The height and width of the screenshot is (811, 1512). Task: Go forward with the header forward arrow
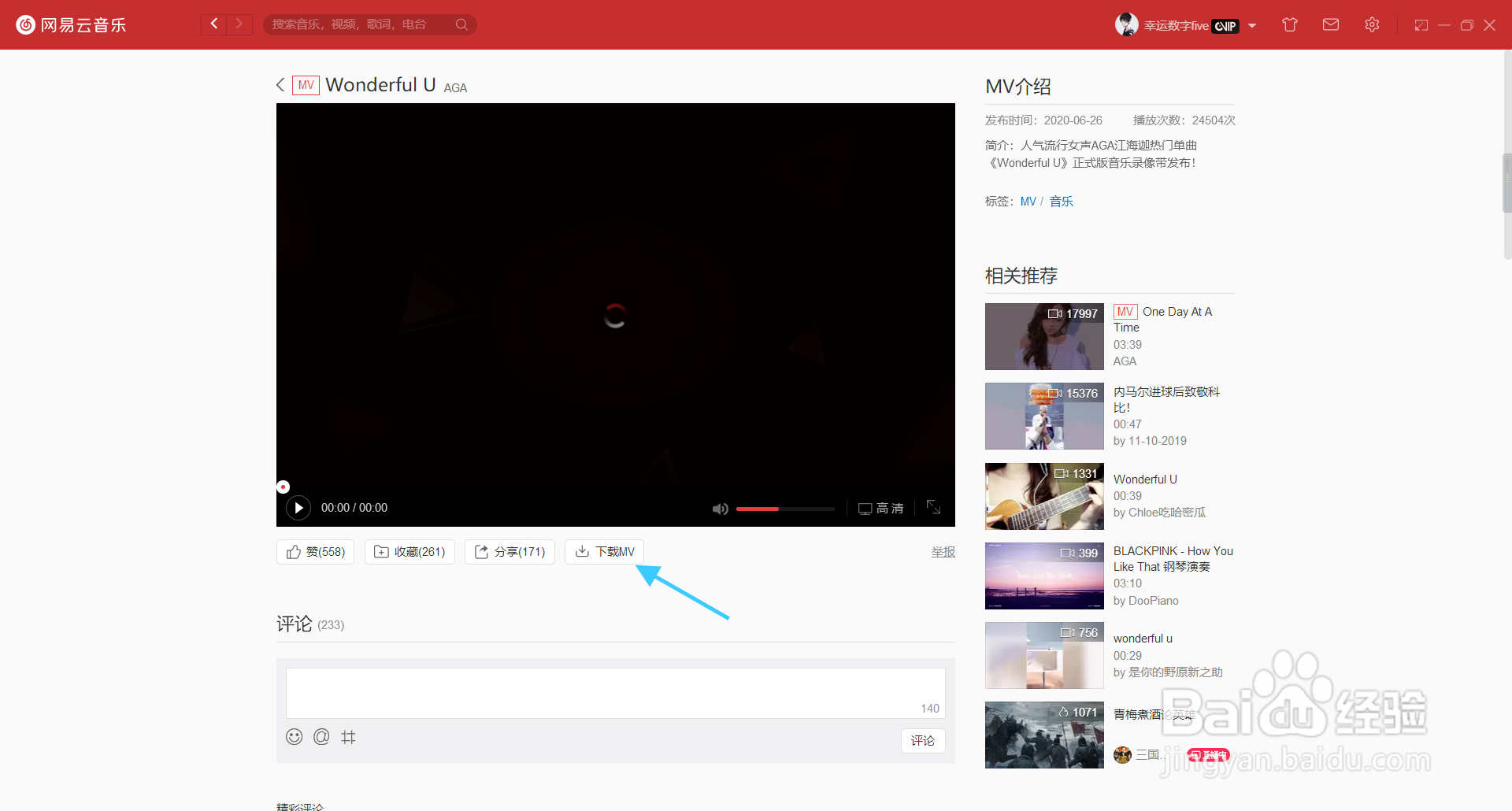pos(239,24)
